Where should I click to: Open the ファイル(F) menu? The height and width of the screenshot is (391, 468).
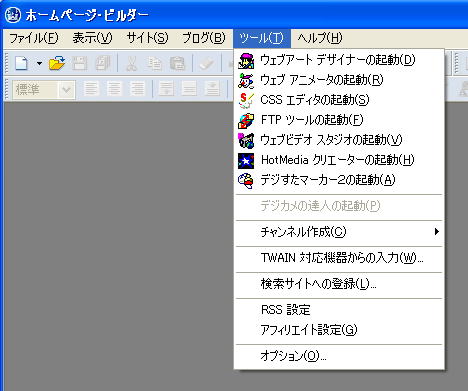(33, 38)
